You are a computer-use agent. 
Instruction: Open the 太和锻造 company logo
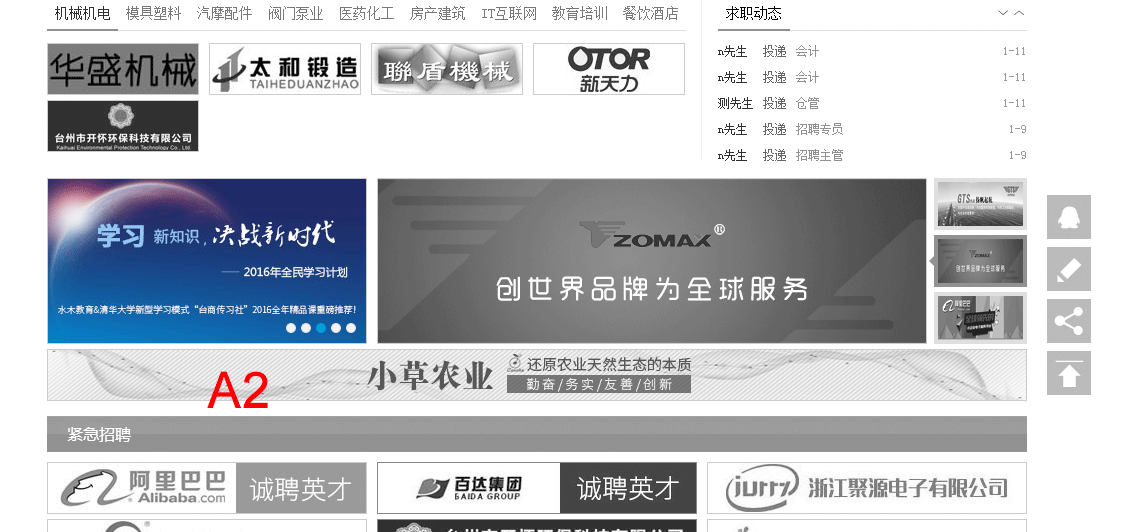click(x=284, y=69)
